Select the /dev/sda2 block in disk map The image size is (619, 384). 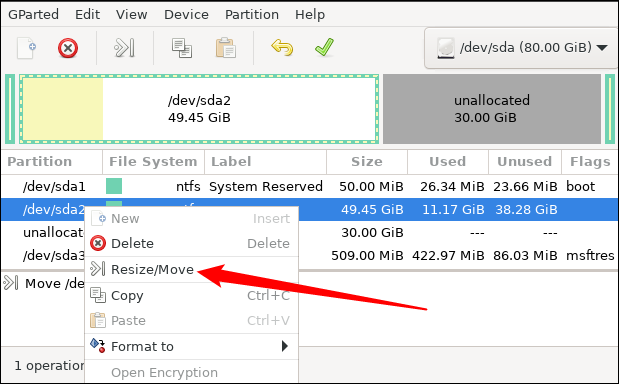tap(199, 109)
